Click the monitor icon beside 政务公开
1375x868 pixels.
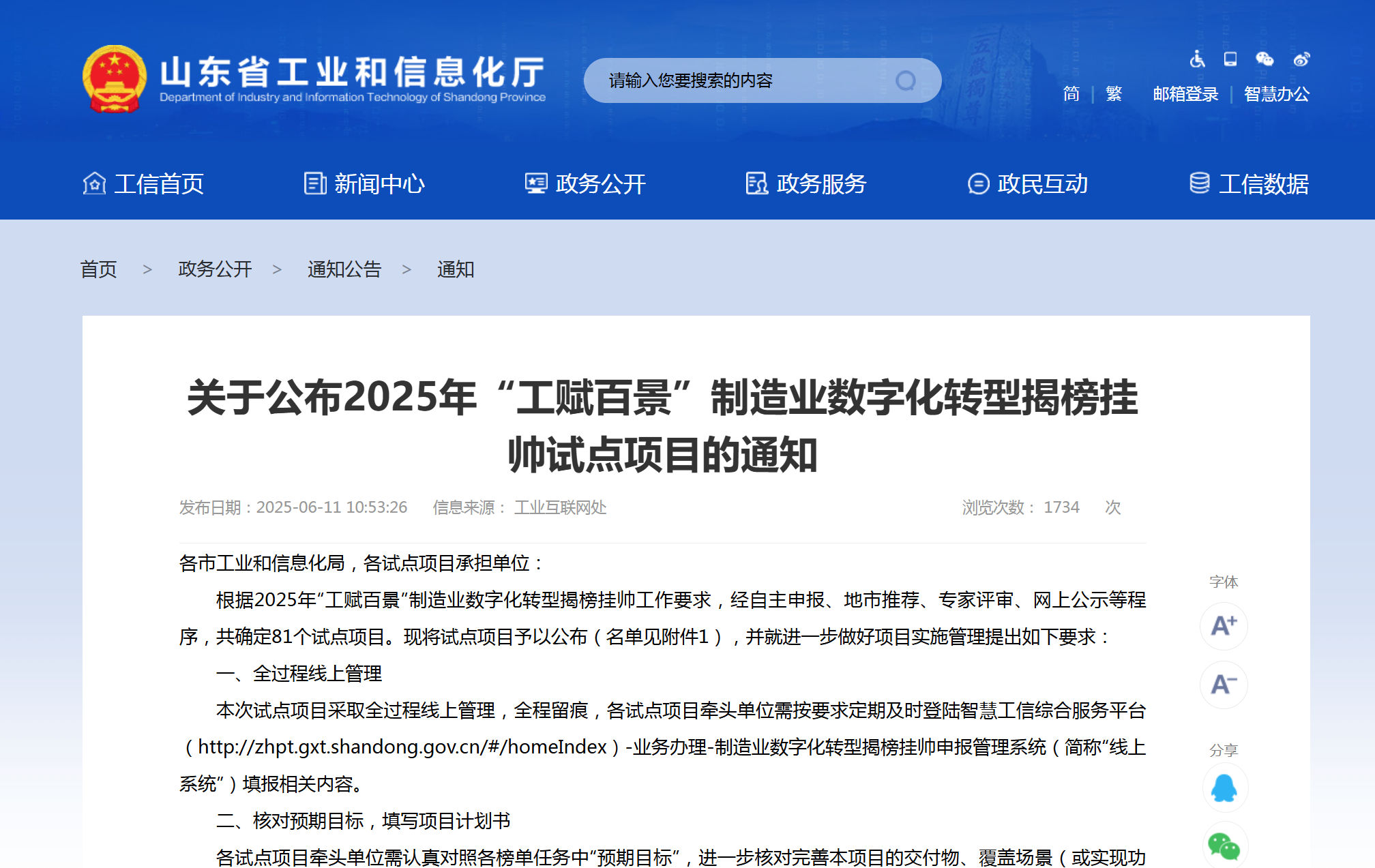pyautogui.click(x=536, y=183)
